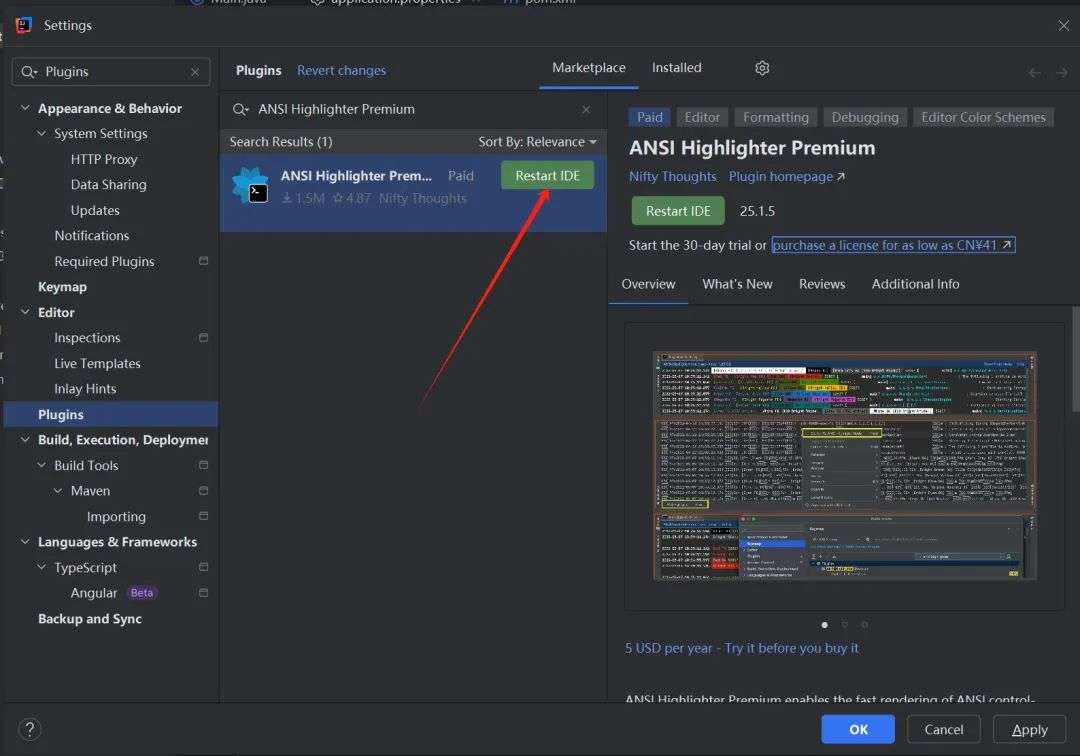The width and height of the screenshot is (1080, 756).
Task: Collapse the Appearance & Behavior section
Action: click(x=25, y=108)
